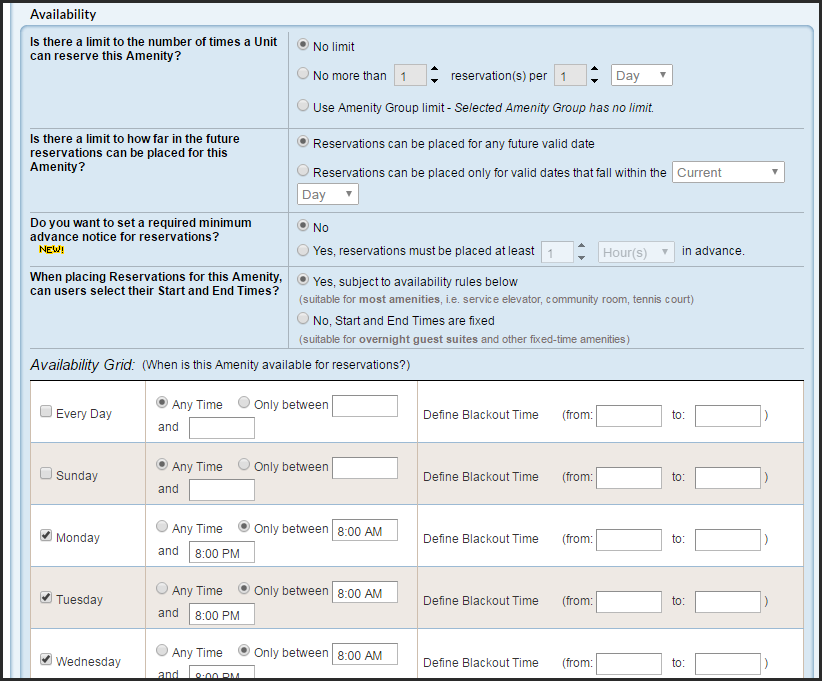Select reservations only within valid dates radio

(x=303, y=171)
